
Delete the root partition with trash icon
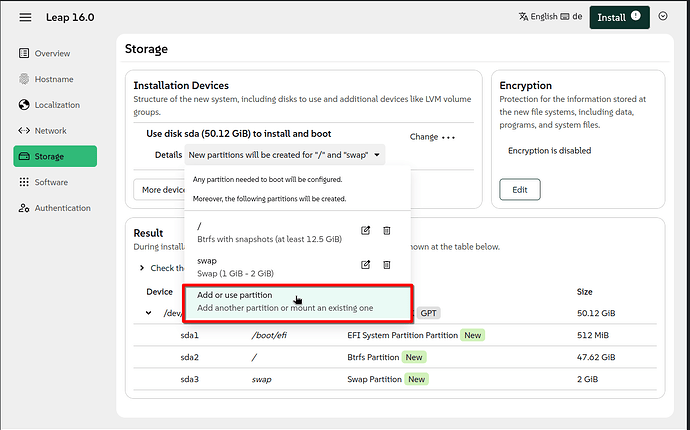click(387, 230)
